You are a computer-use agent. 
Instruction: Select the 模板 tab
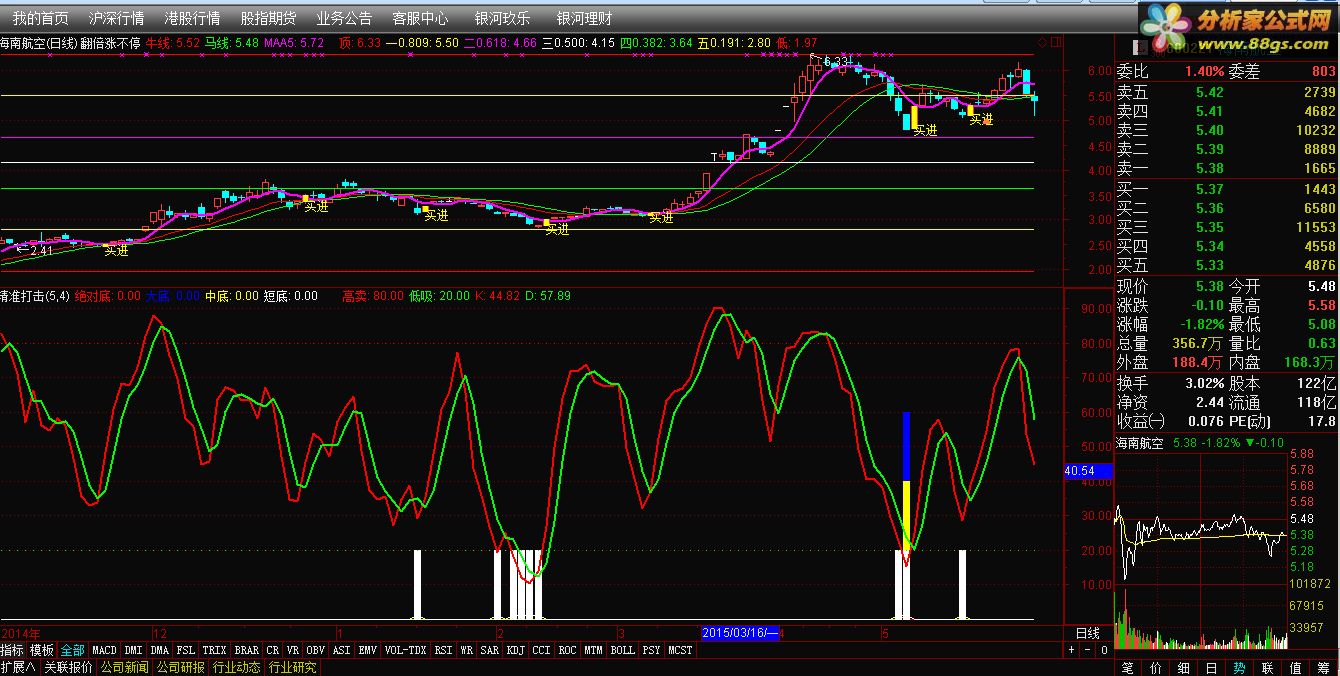tap(42, 650)
